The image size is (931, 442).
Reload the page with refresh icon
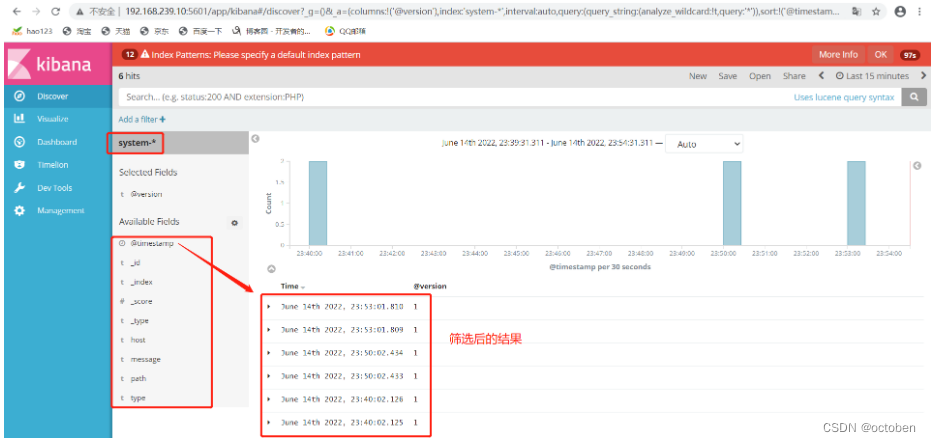pos(56,11)
